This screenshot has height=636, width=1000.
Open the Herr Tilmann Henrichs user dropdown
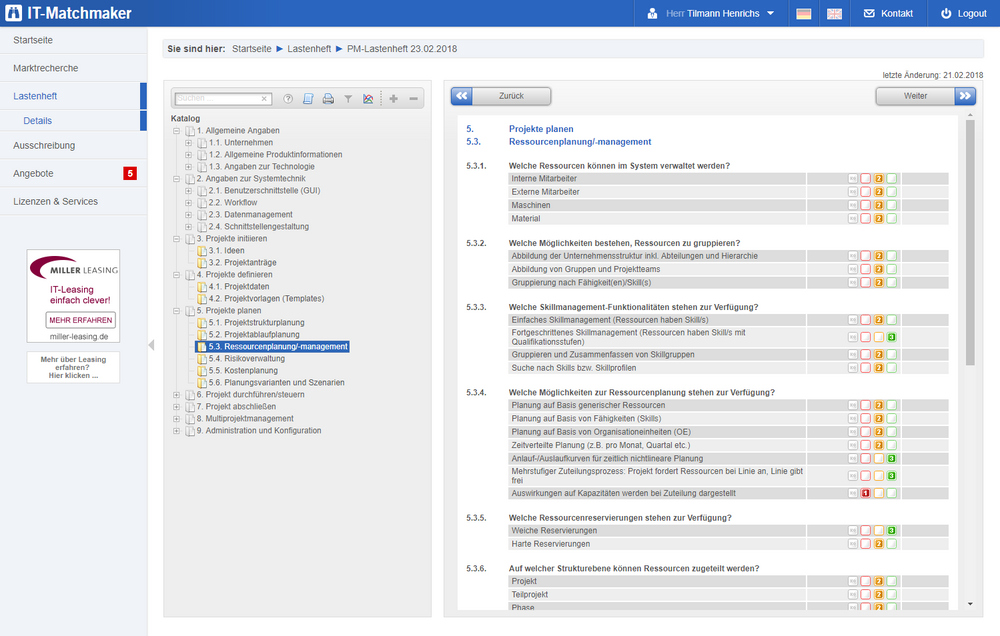tap(714, 14)
